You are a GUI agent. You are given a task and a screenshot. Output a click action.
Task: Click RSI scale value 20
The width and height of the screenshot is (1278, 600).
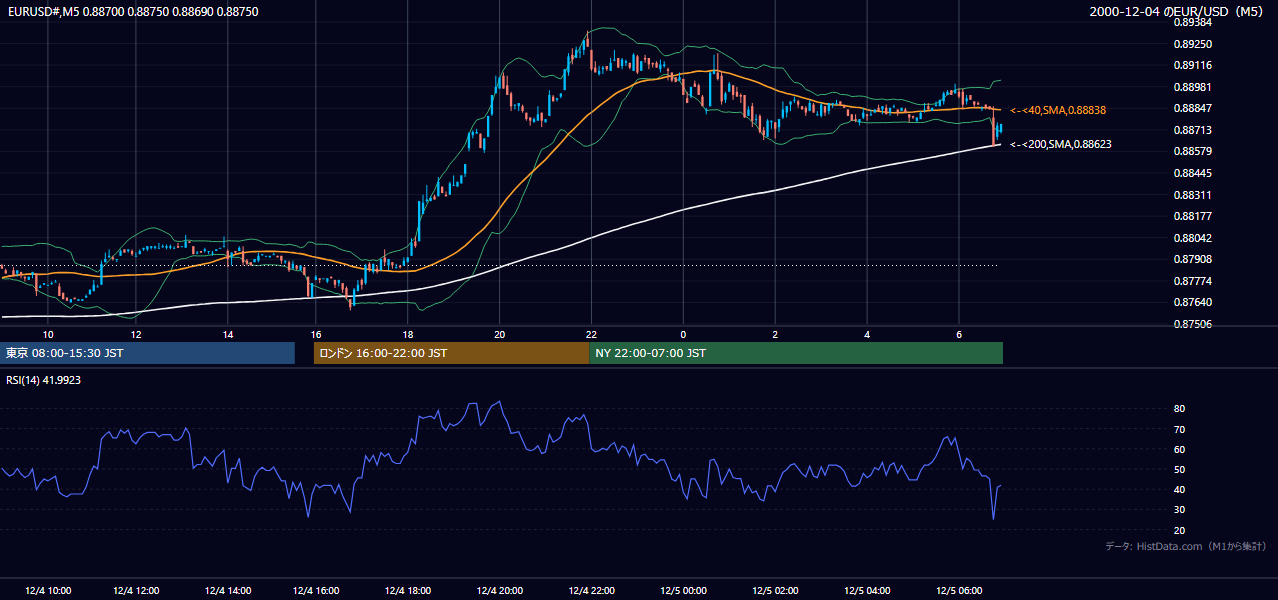(x=1179, y=530)
